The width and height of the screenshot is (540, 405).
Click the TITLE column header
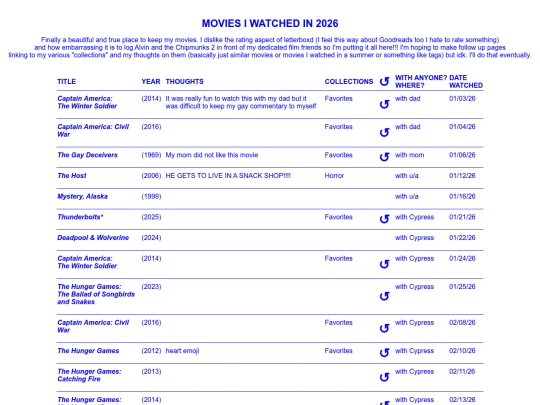click(x=66, y=82)
